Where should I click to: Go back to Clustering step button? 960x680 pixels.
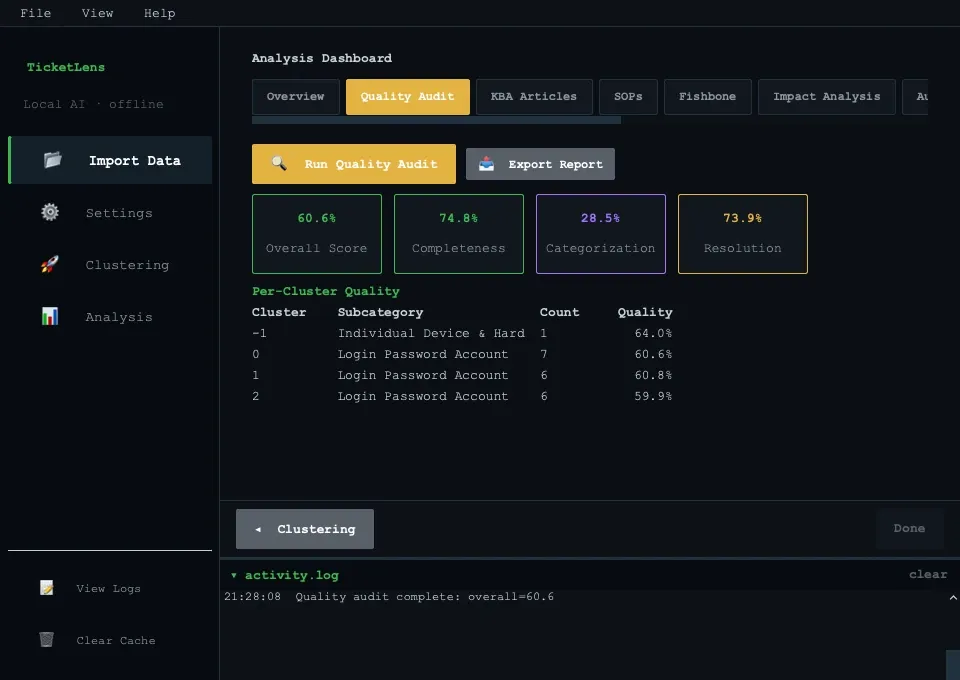point(305,529)
